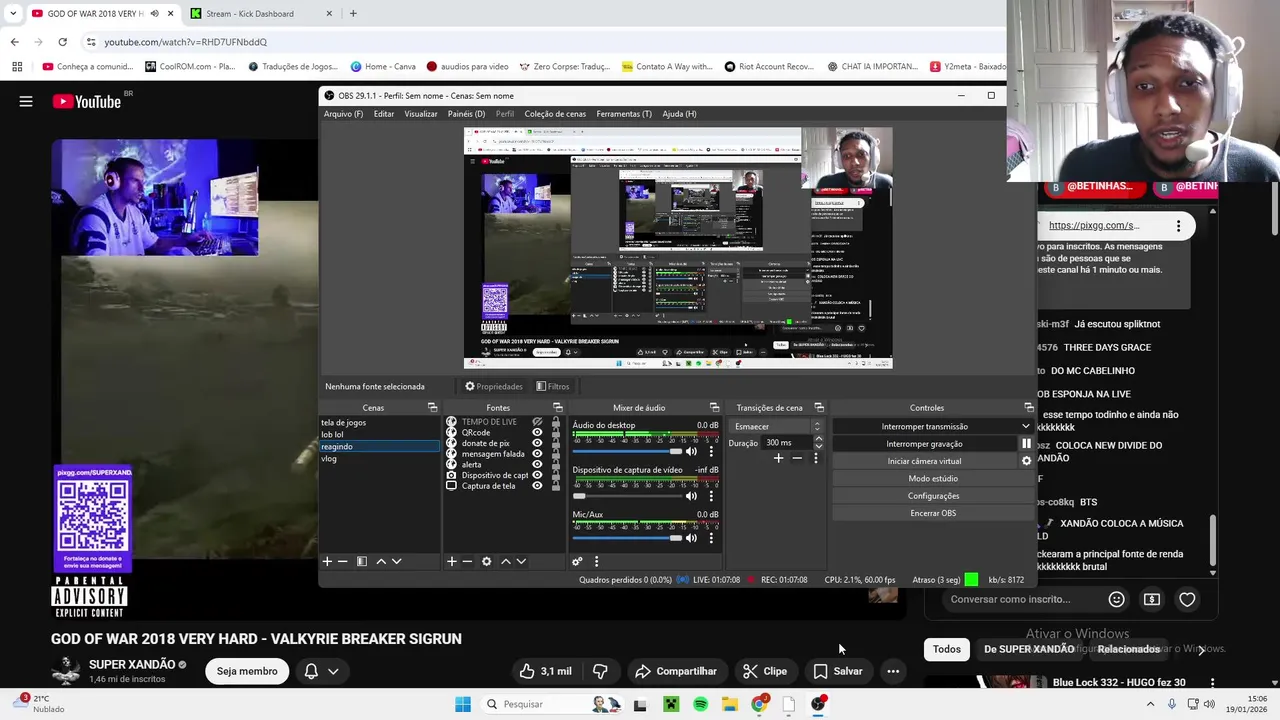Dislike the YouTube video
1280x720 pixels.
point(601,671)
